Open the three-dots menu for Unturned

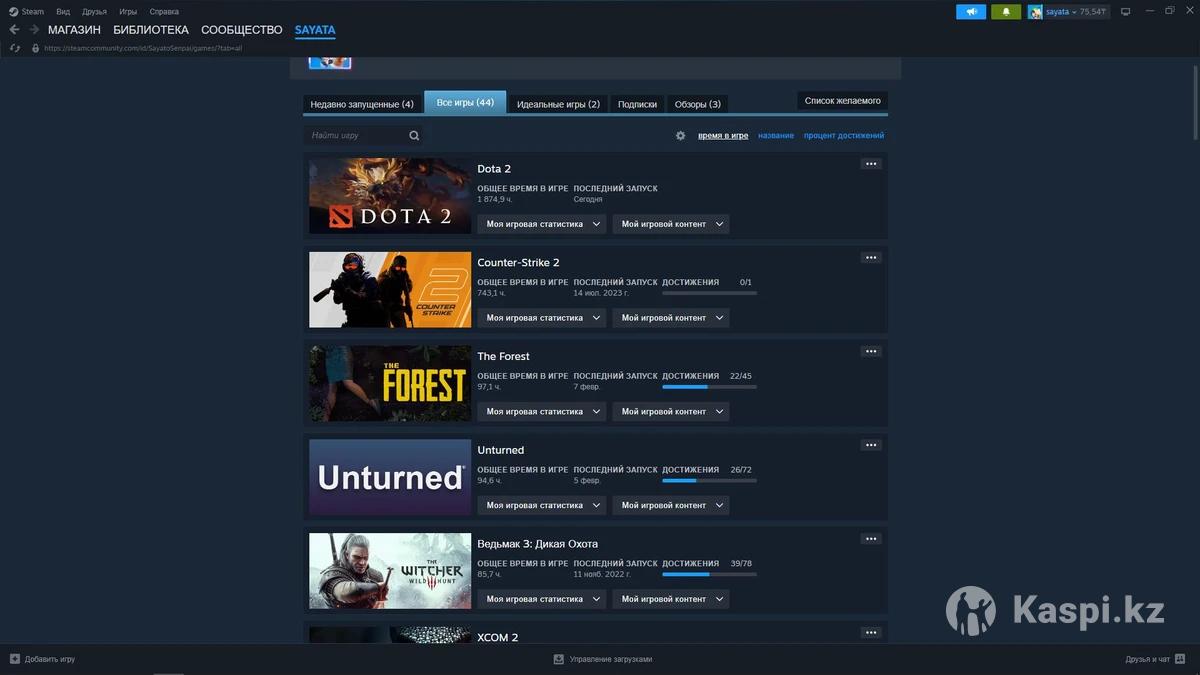(871, 445)
